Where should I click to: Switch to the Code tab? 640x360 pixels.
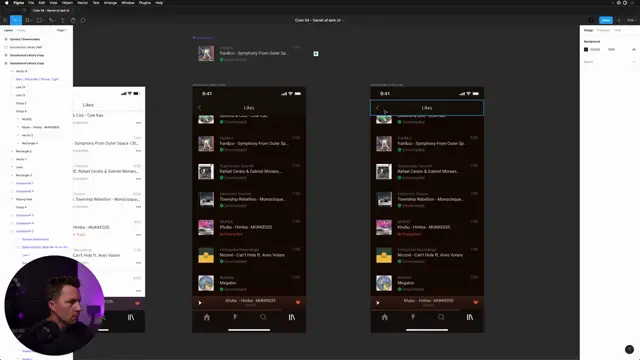618,30
